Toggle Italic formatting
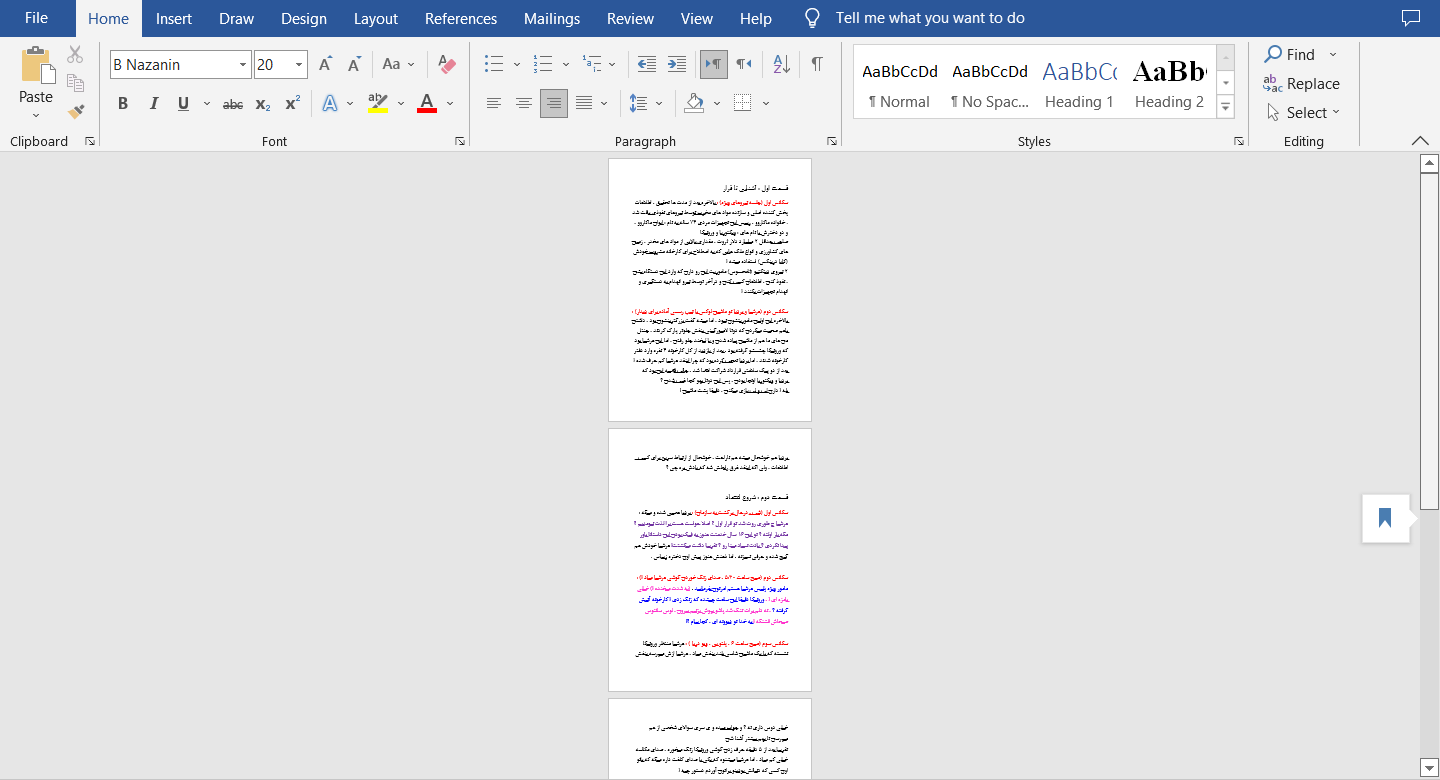 (153, 104)
